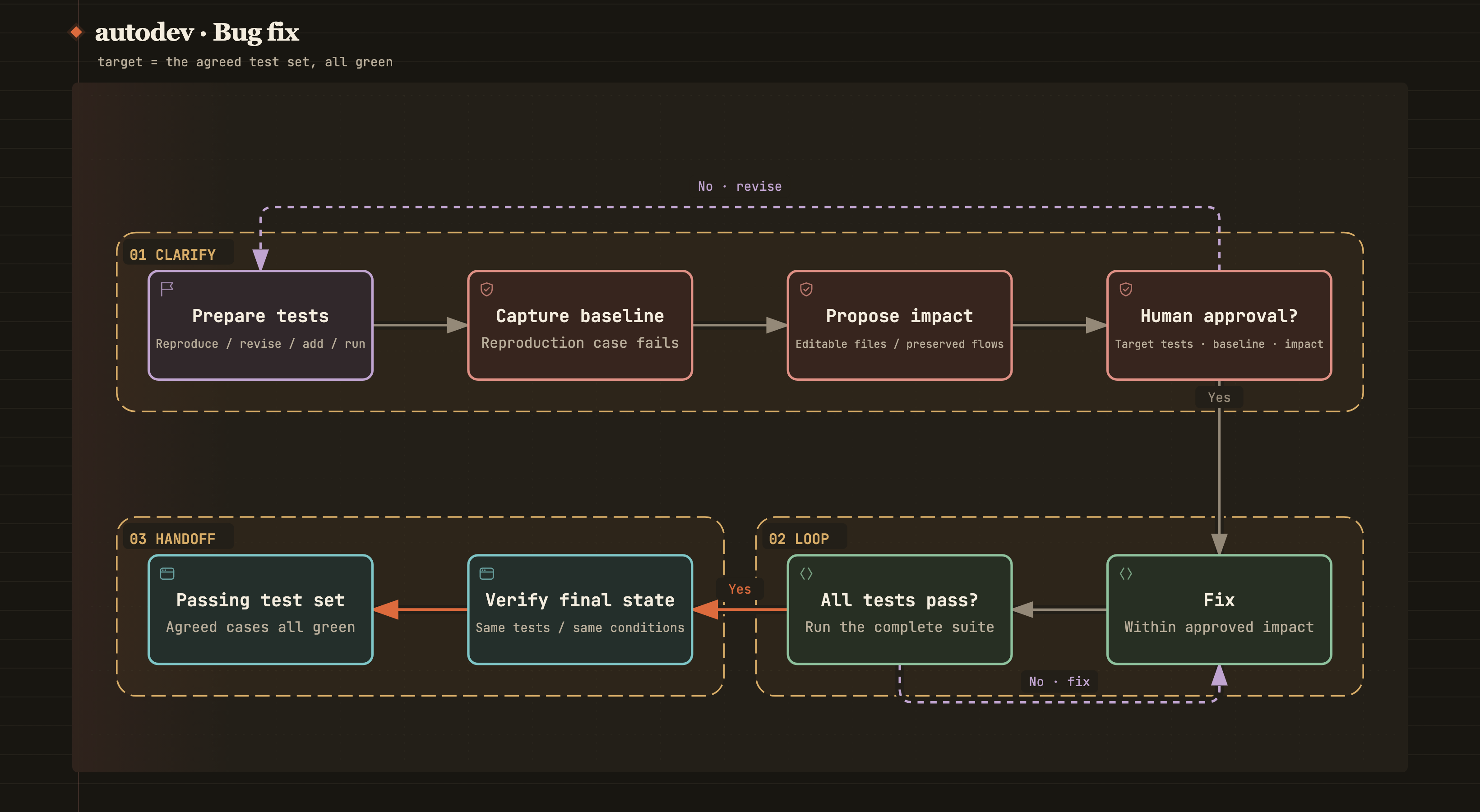Click 'Run the complete suite' text

tap(899, 627)
